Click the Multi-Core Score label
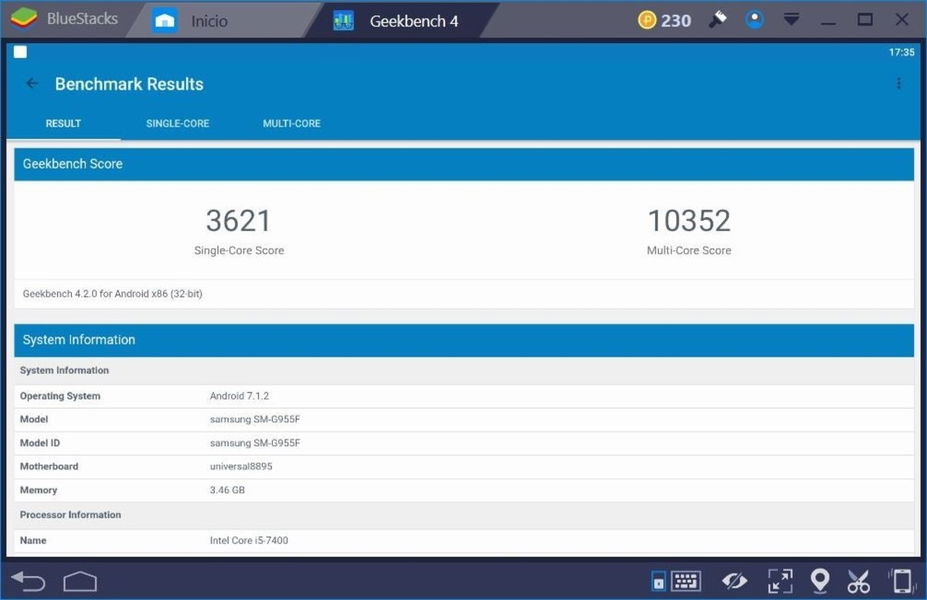This screenshot has height=600, width=927. click(689, 250)
